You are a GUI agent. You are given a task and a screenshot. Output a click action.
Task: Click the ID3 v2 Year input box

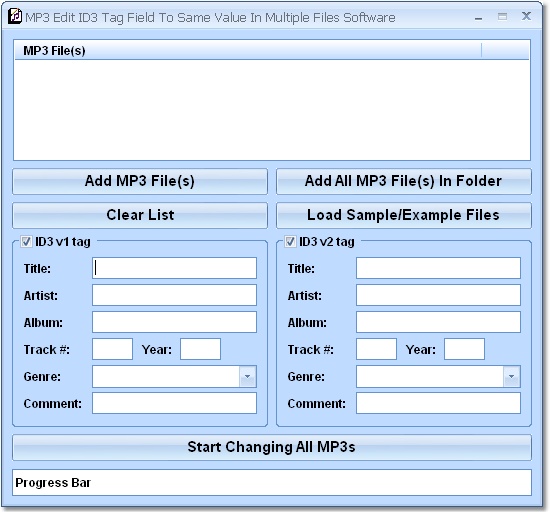click(x=464, y=349)
